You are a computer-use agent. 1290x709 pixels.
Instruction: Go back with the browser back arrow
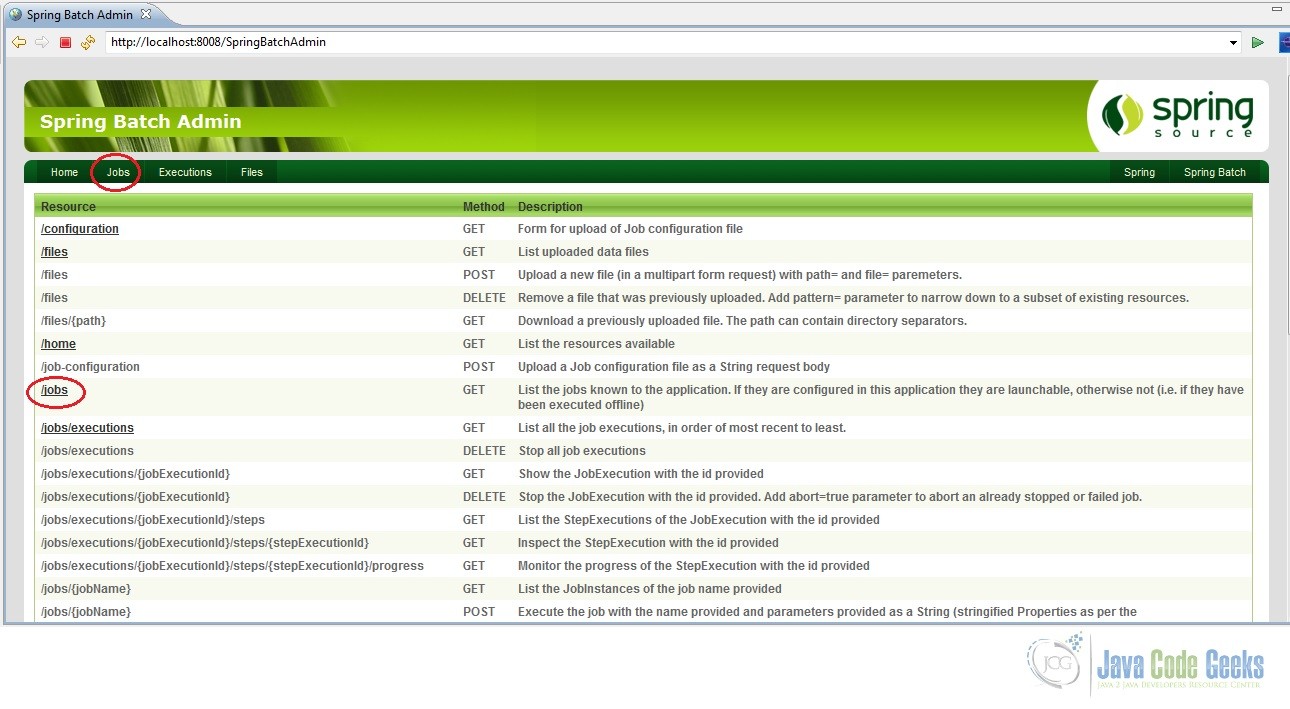tap(19, 42)
